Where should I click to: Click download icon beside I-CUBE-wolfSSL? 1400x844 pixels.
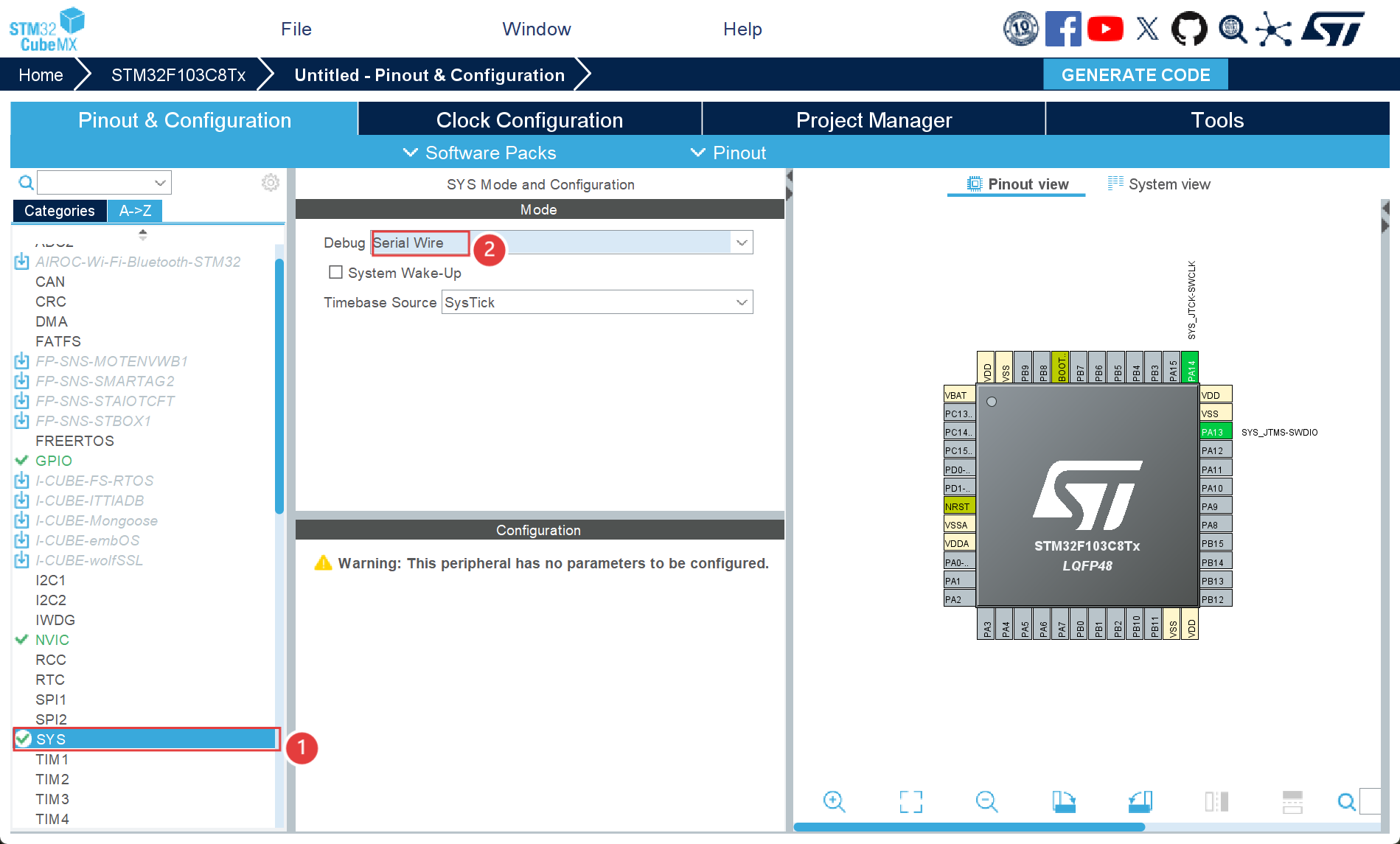pos(22,560)
